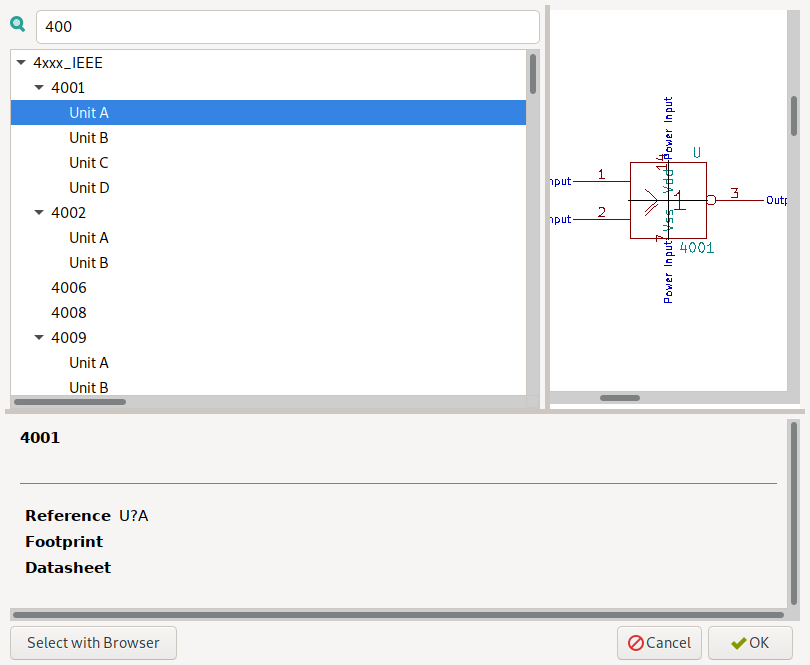This screenshot has width=810, height=665.
Task: Click the 400 search filter field
Action: [287, 27]
